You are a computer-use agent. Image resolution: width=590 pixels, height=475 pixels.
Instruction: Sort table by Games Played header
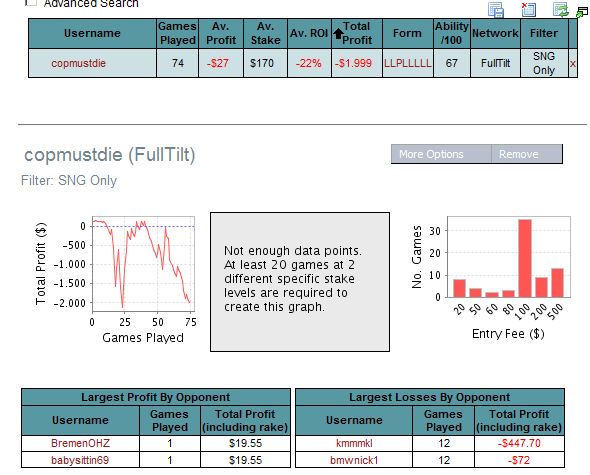click(177, 33)
